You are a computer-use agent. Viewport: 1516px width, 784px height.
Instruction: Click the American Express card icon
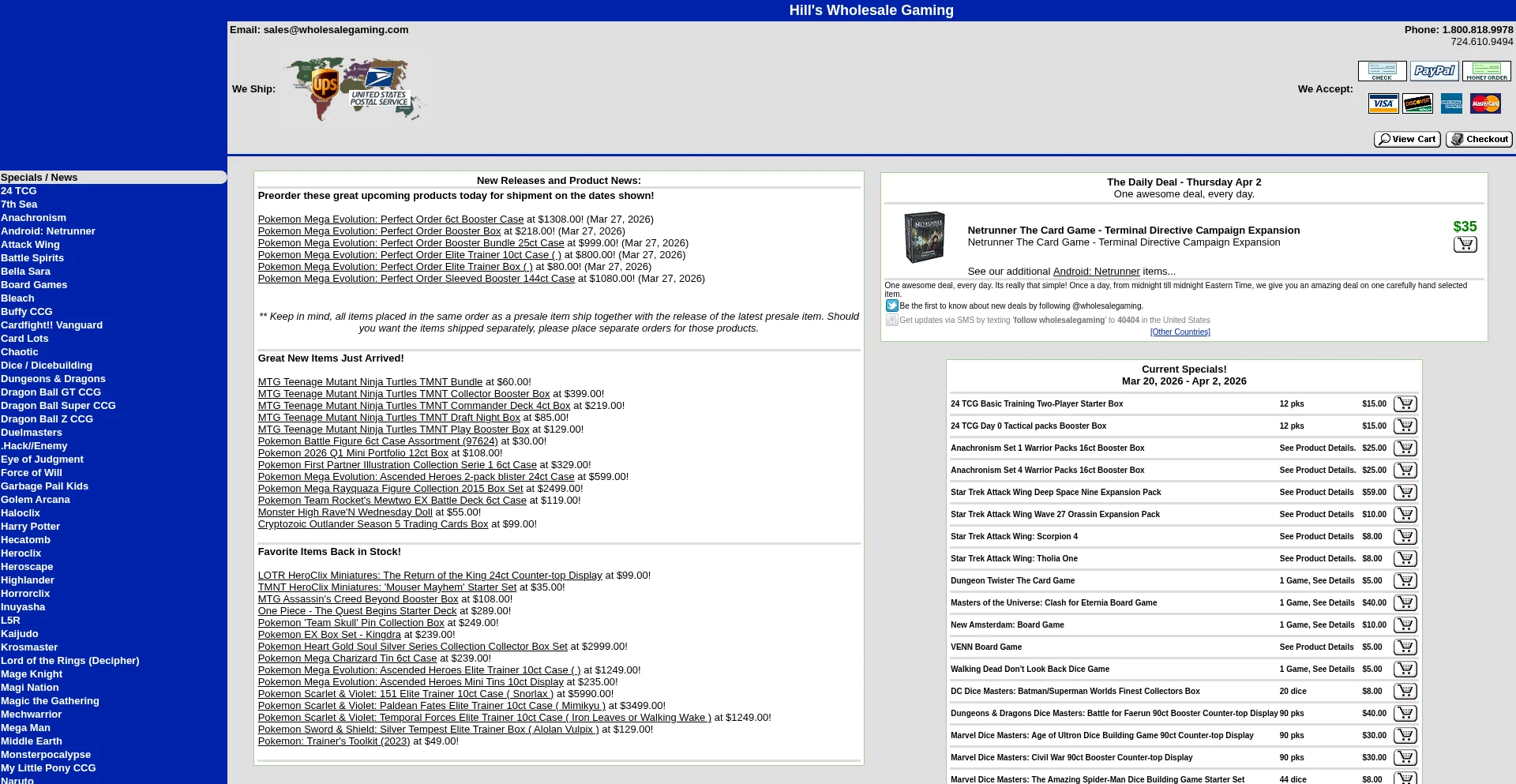click(x=1452, y=103)
